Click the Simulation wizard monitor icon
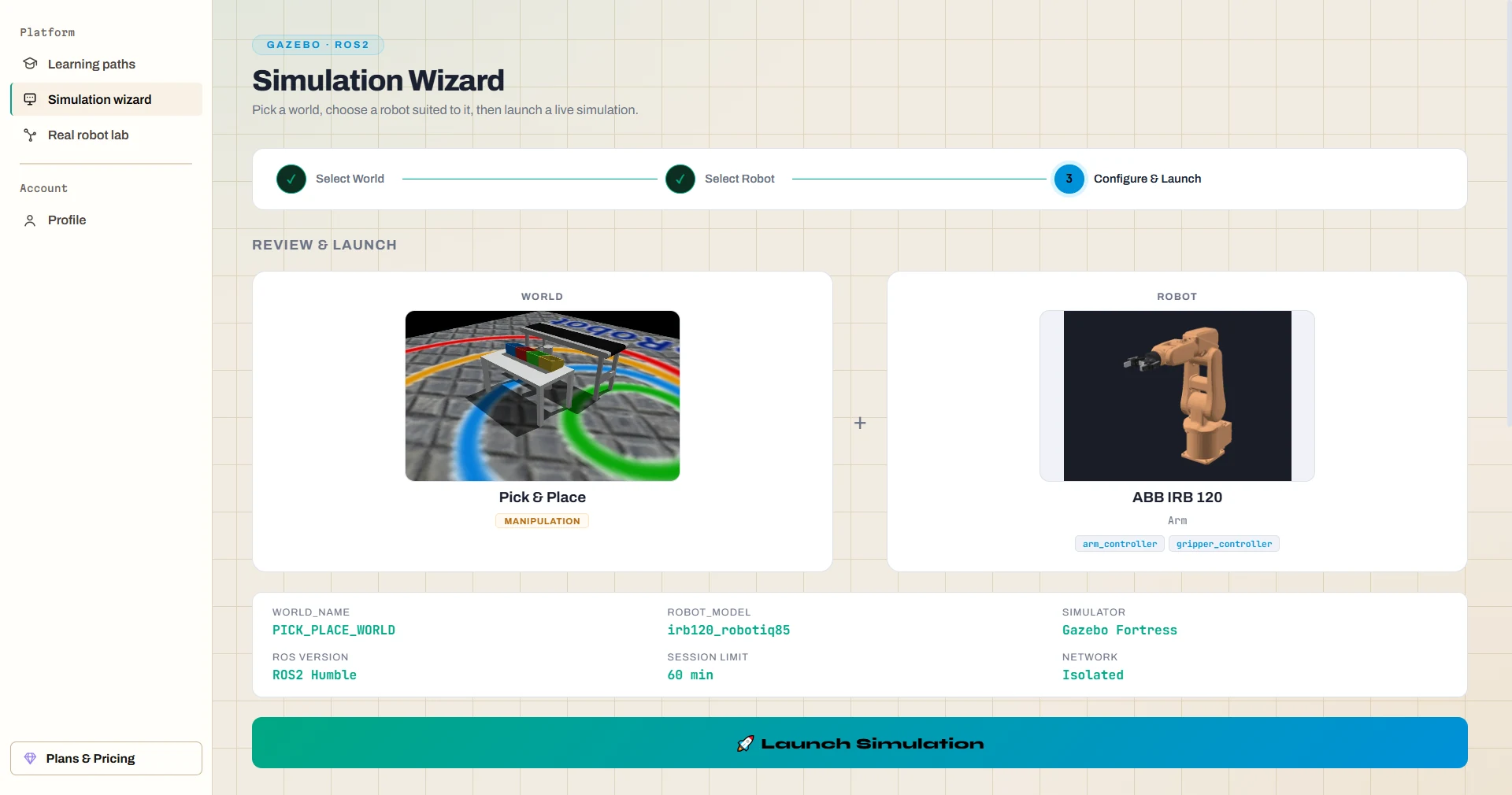1512x795 pixels. click(x=30, y=99)
